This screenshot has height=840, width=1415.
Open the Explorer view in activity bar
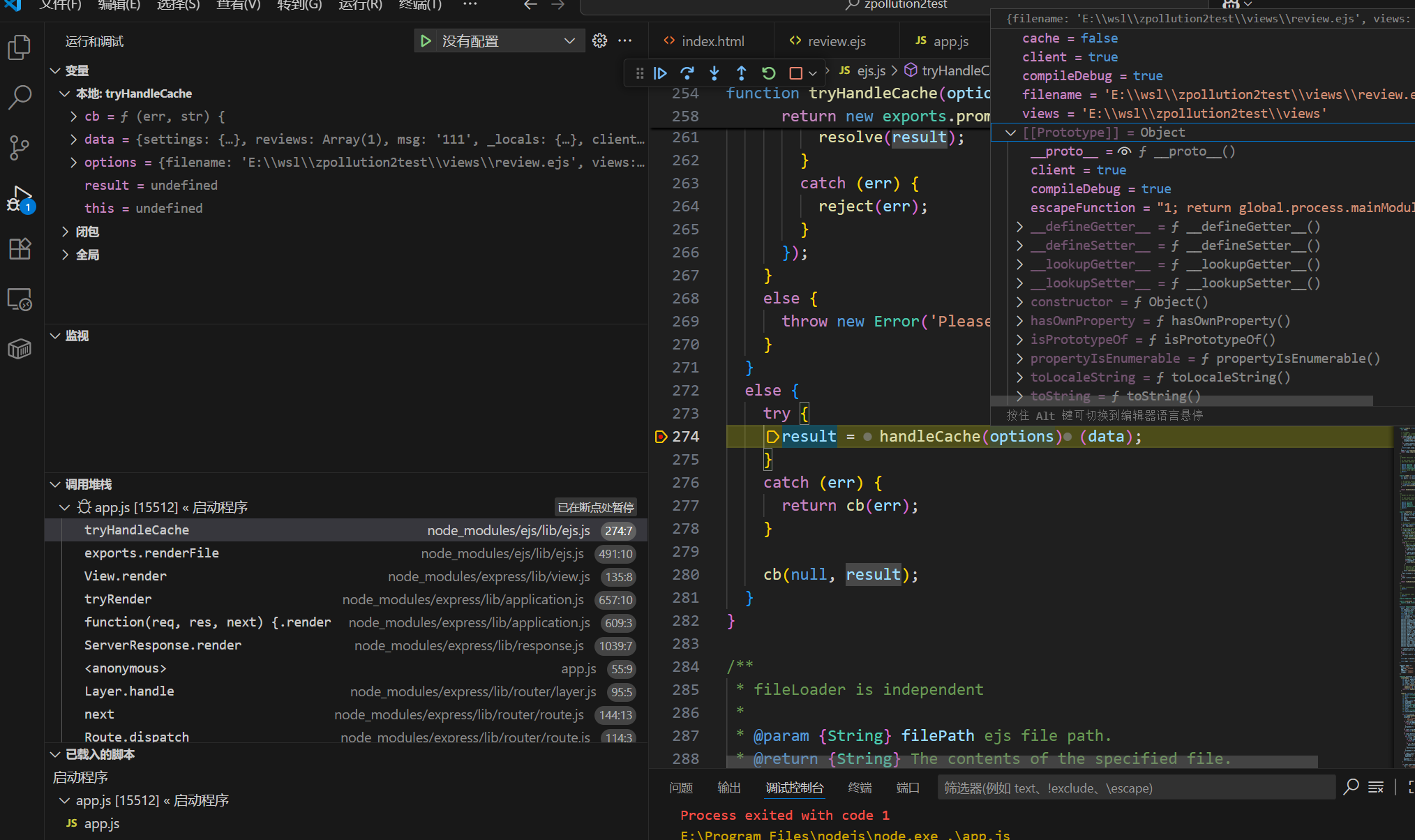[x=20, y=47]
